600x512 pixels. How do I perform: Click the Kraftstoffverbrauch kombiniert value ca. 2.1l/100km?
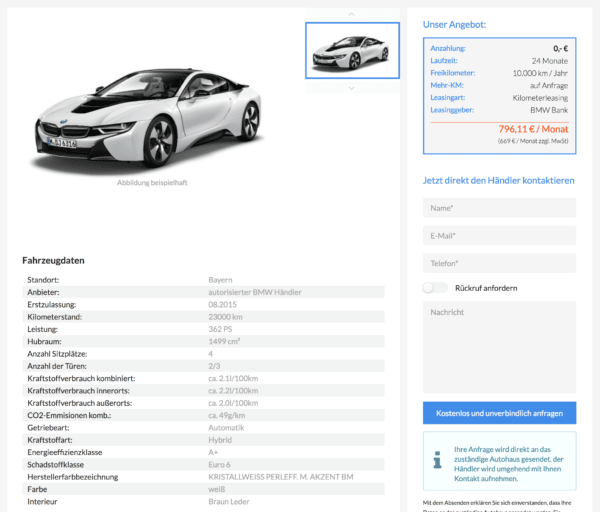pyautogui.click(x=233, y=378)
